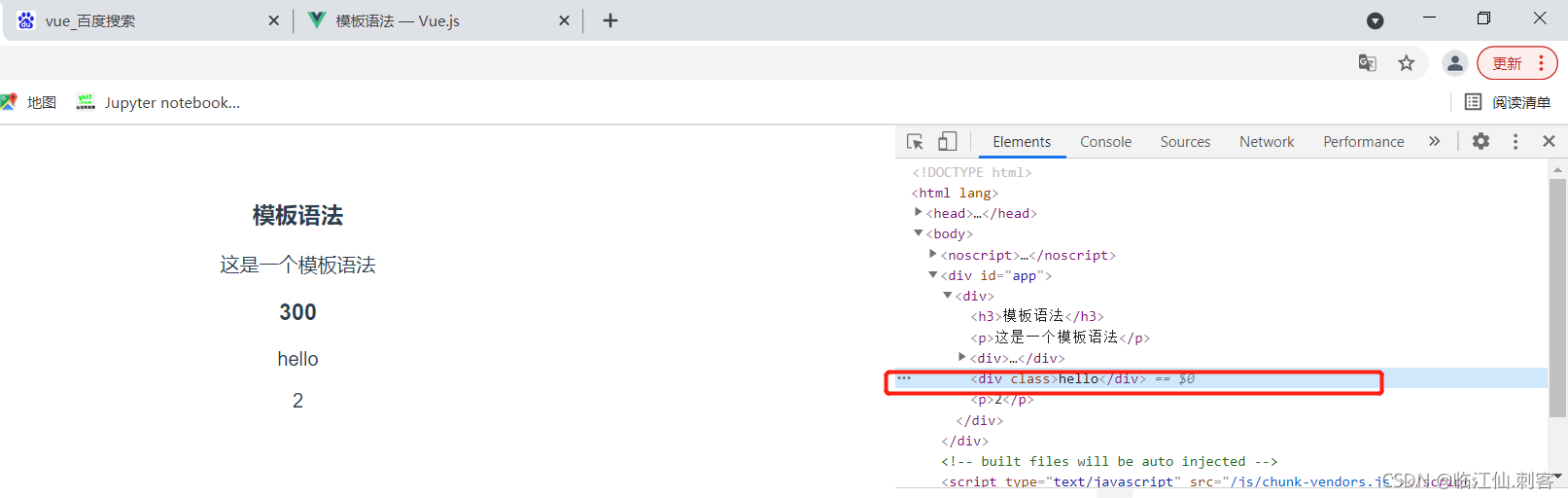Open the 阅读清单 reading list
Image resolution: width=1568 pixels, height=498 pixels.
(x=1508, y=102)
